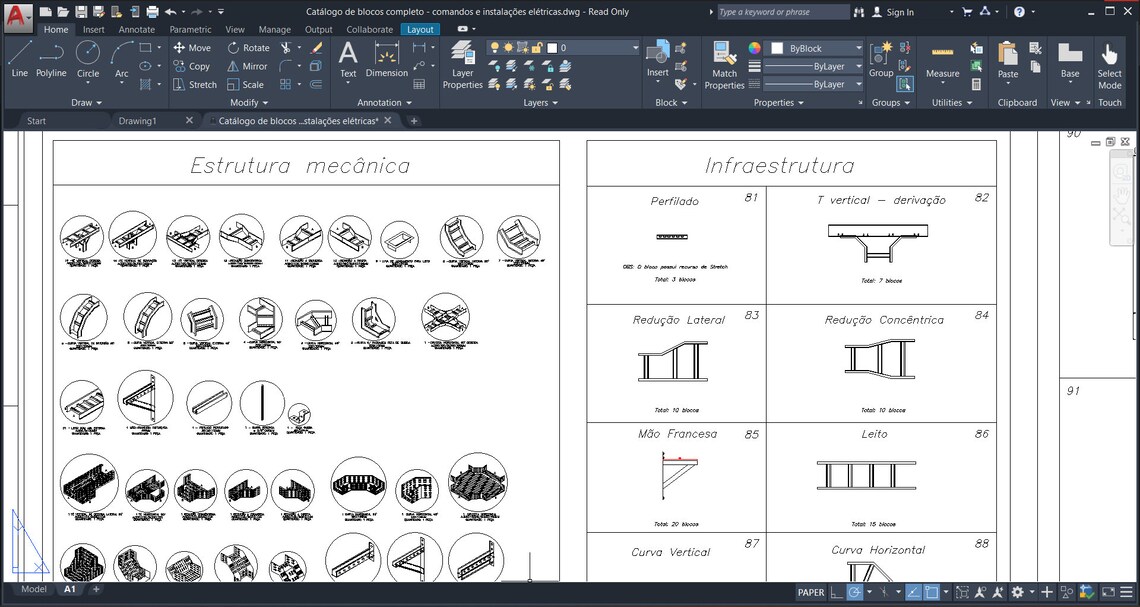The image size is (1140, 607).
Task: Click the Sign In link
Action: coord(899,12)
